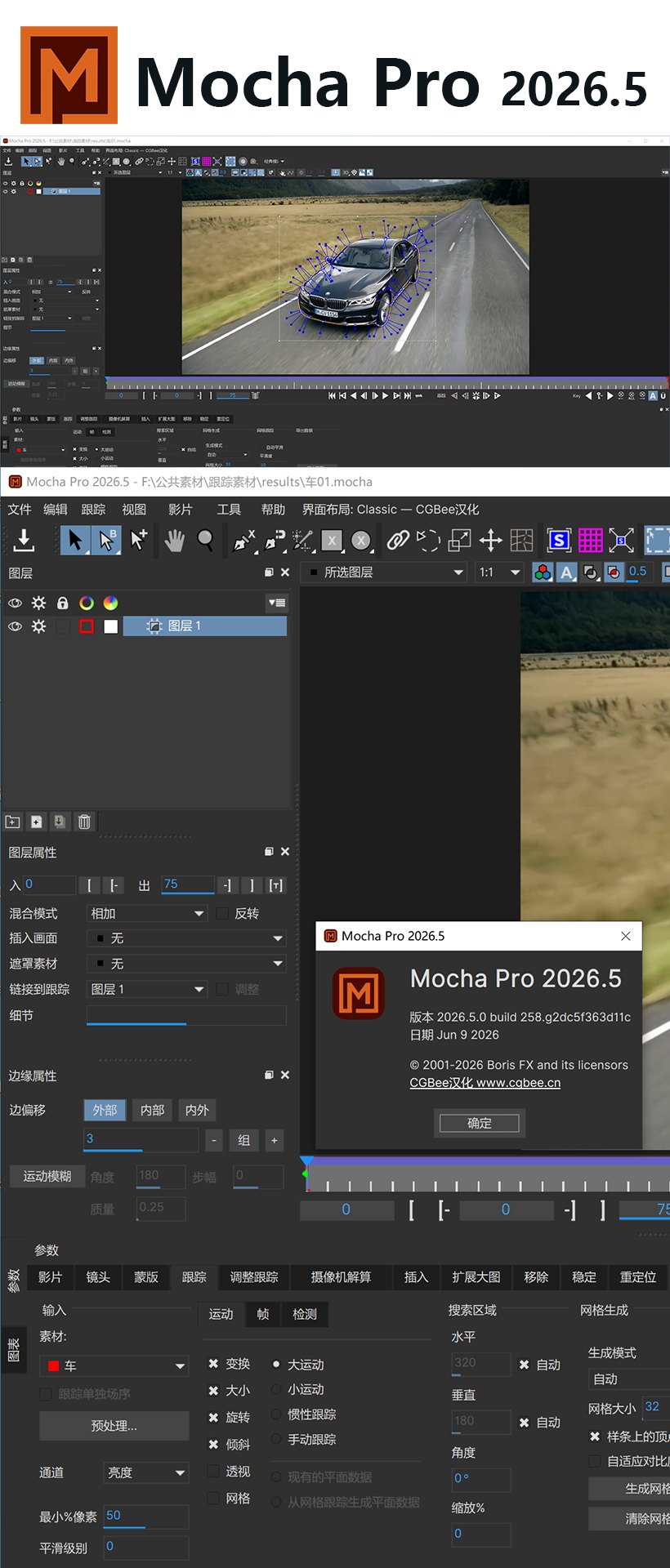Open the 链接到跟踪 图层 1 dropdown
Image resolution: width=670 pixels, height=1568 pixels.
coord(147,990)
